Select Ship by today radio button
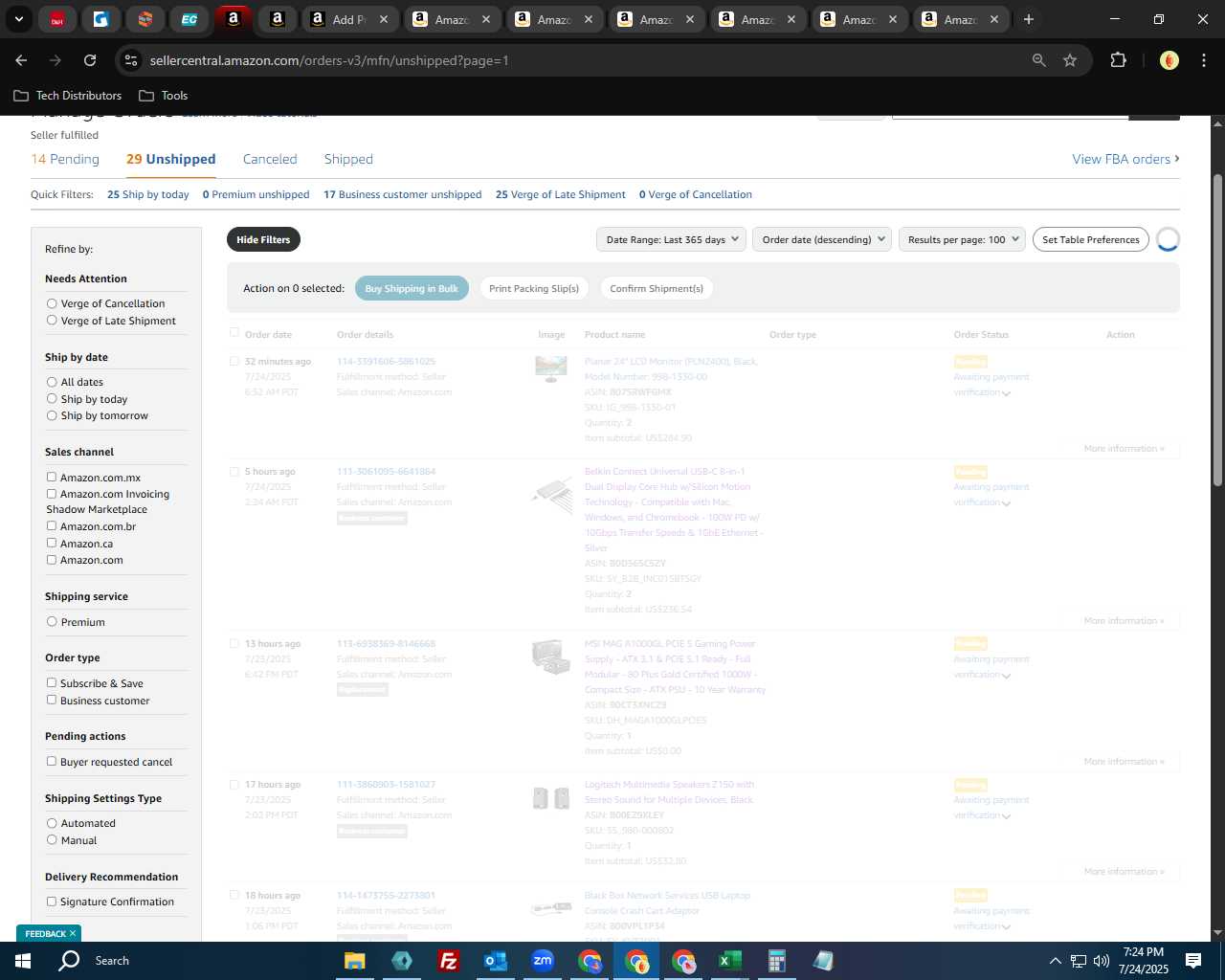Viewport: 1225px width, 980px height. click(52, 399)
